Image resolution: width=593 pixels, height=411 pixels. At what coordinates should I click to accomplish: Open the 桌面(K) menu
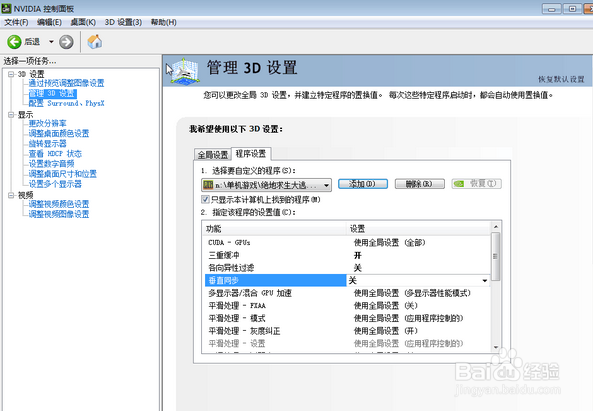coord(83,22)
